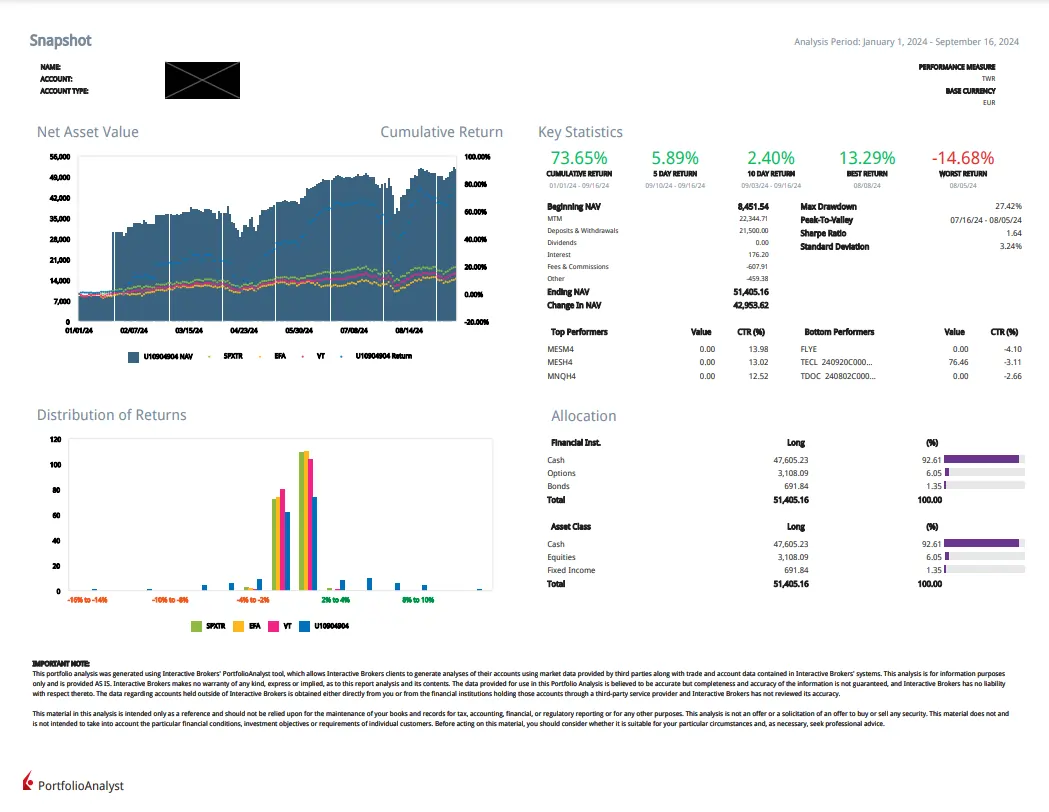Screen dimensions: 1049x812
Task: Select VT legend marker under Net Asset Value chart
Action: pos(303,355)
